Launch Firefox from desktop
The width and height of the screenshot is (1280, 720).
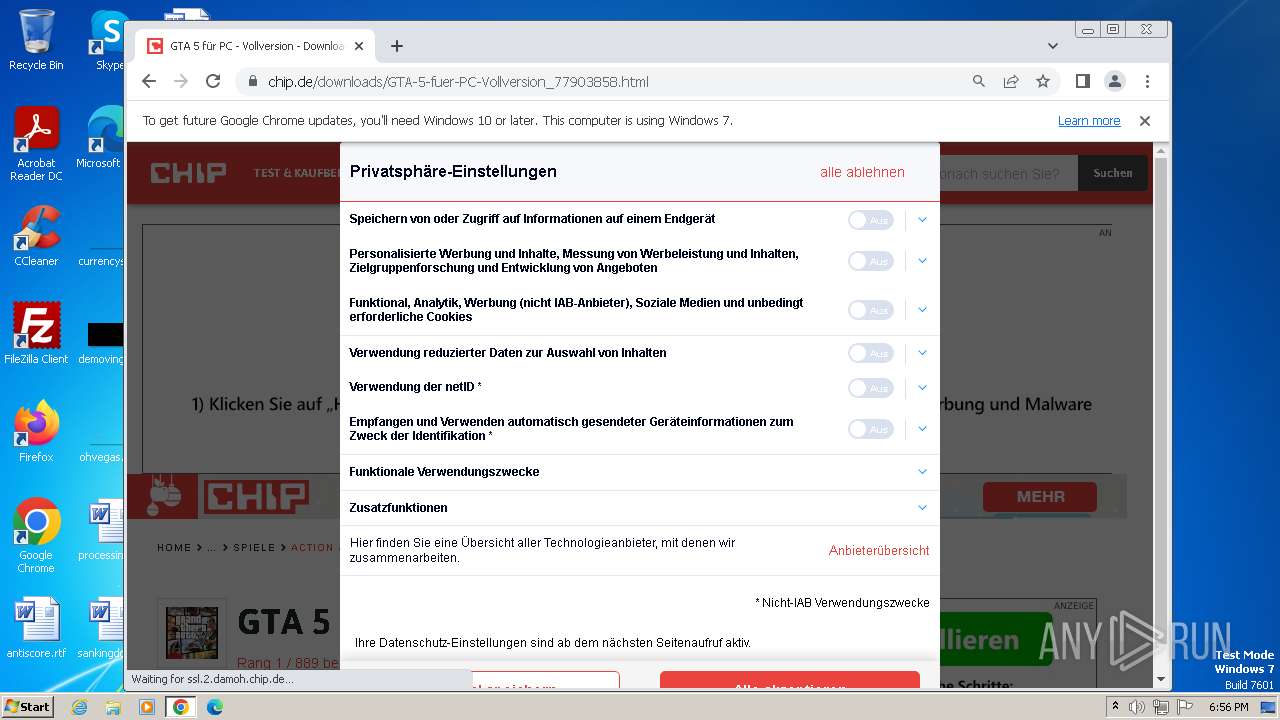tap(36, 432)
